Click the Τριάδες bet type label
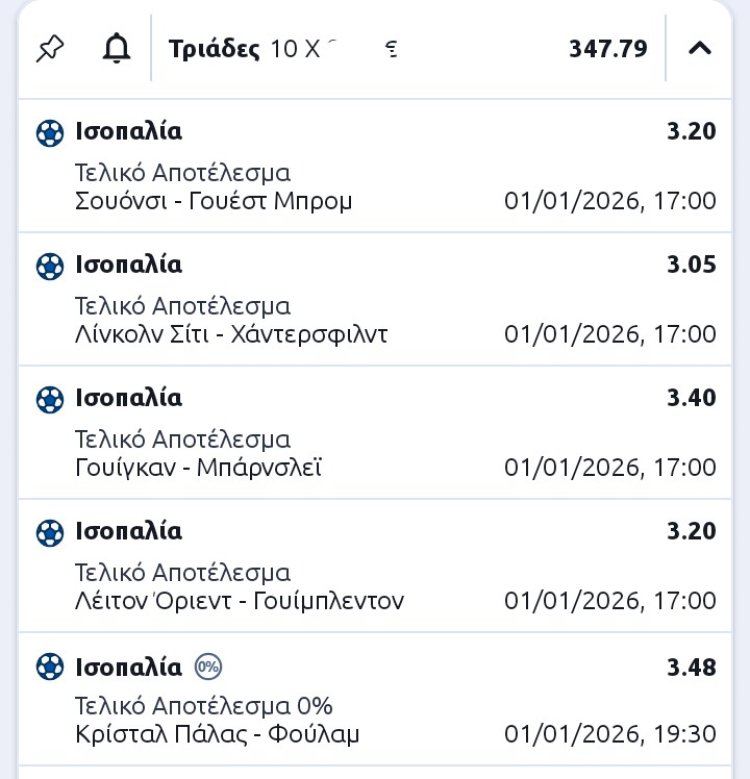Screen dimensions: 750x779 coord(214,48)
